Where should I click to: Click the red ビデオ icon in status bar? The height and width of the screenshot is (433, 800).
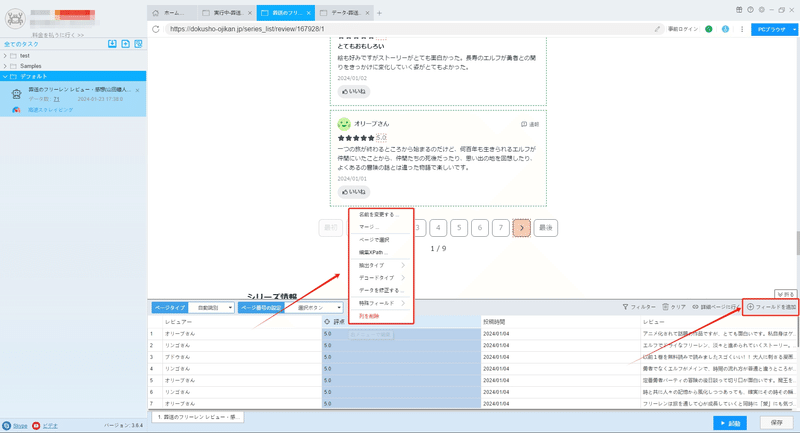[36, 425]
